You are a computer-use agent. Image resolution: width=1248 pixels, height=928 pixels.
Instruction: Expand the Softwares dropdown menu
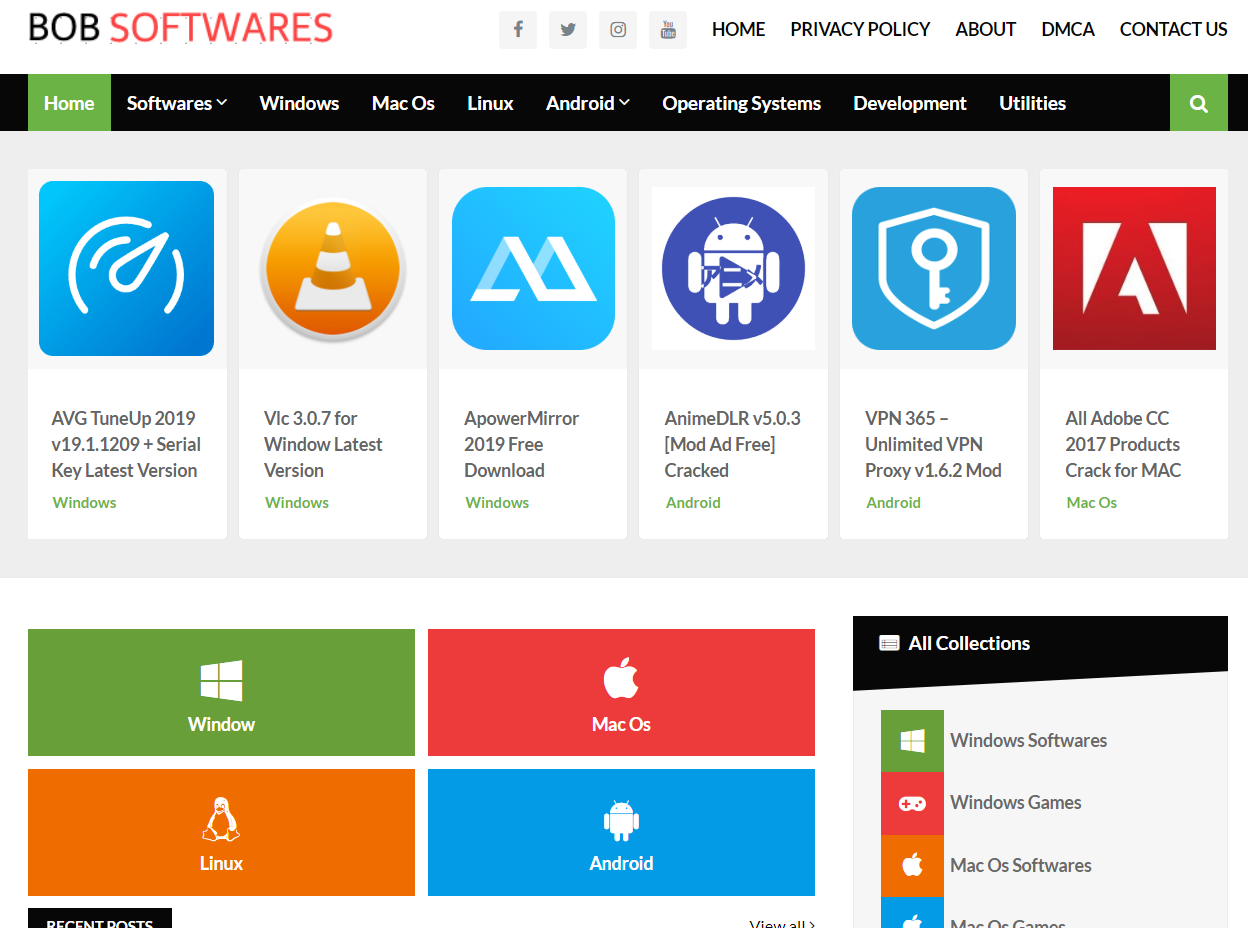click(177, 103)
